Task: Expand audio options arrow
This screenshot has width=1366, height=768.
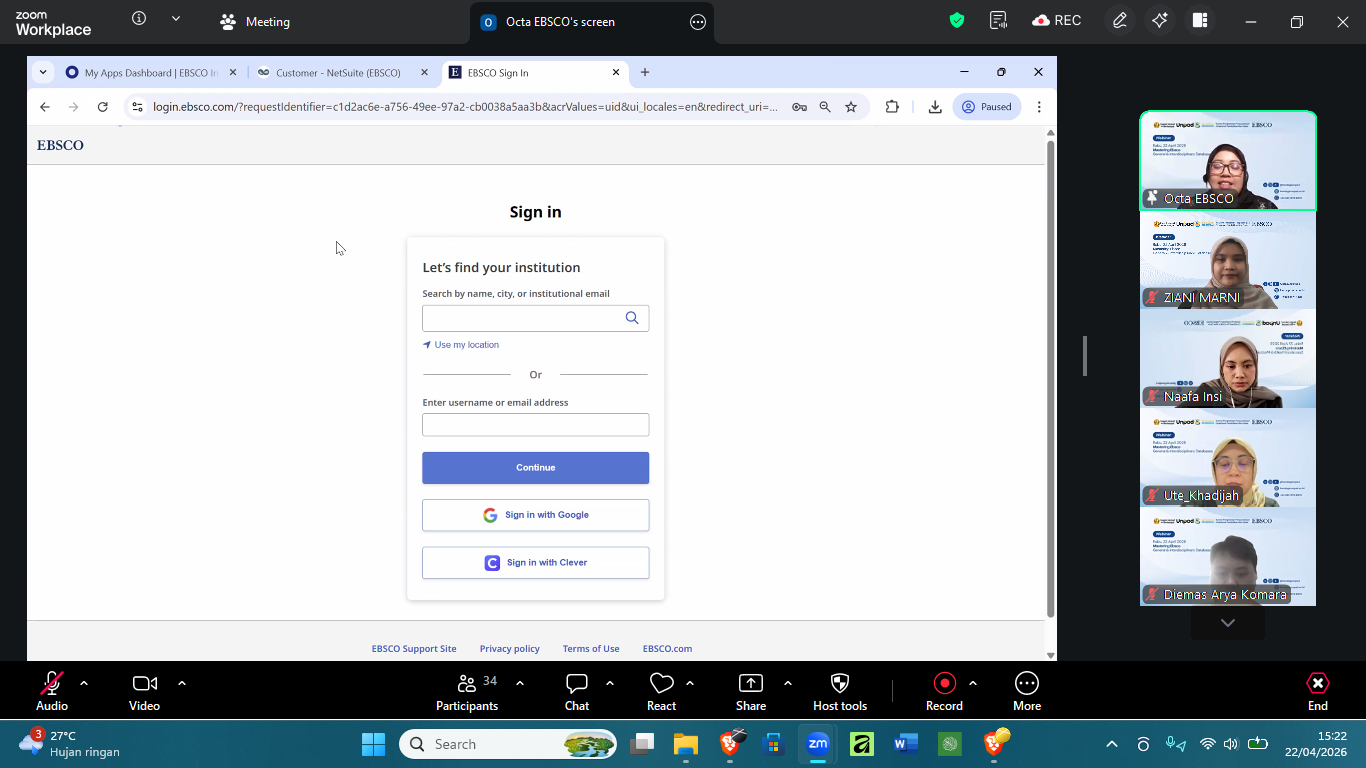Action: tap(84, 683)
